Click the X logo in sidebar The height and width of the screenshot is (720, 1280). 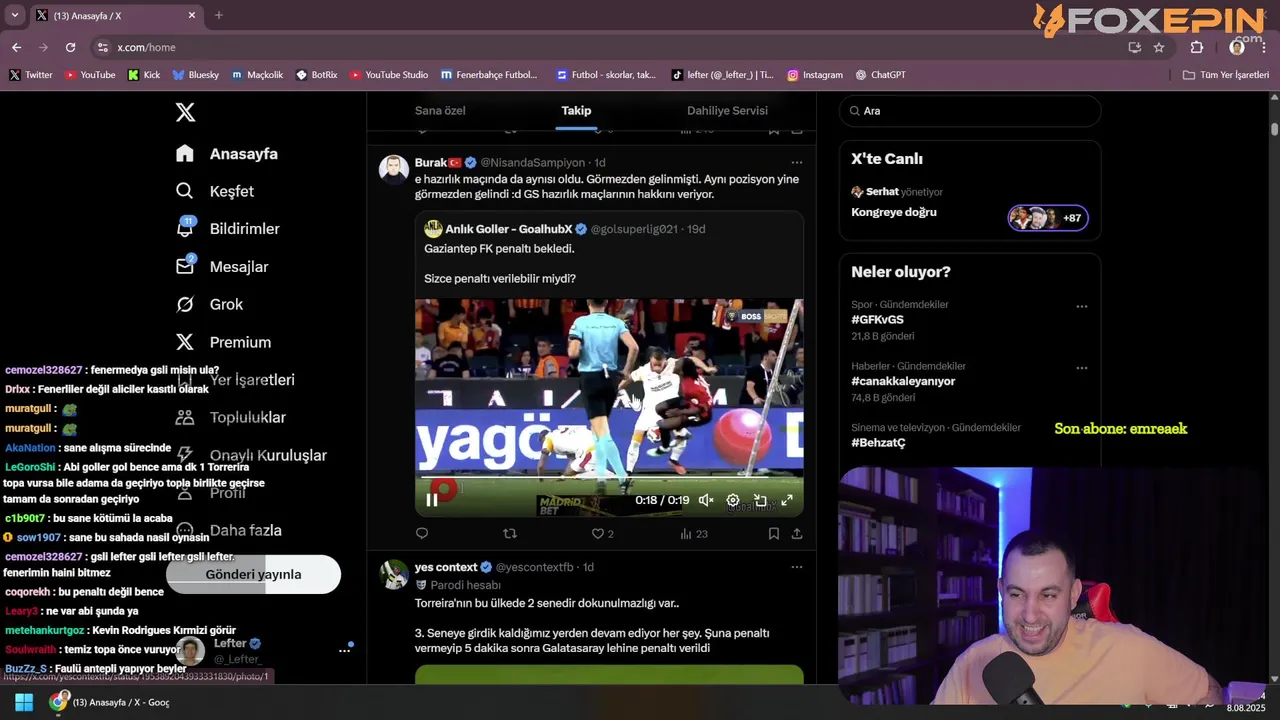[185, 112]
